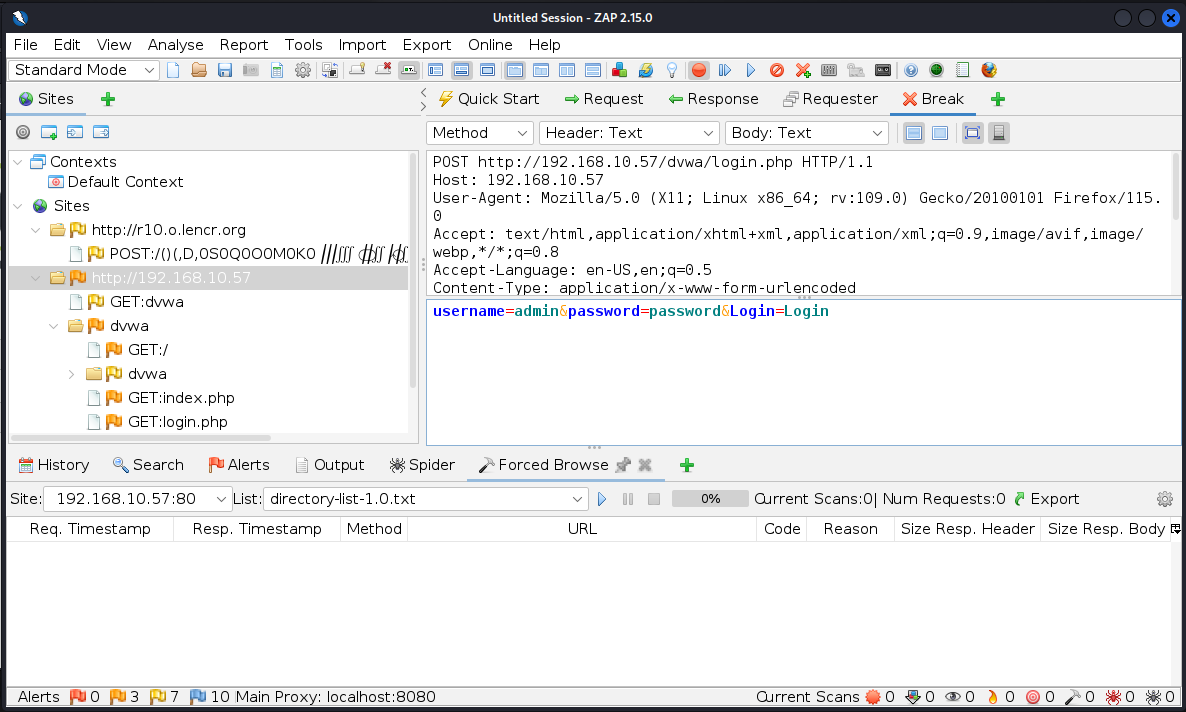Click the green radar HUD icon

tap(936, 70)
